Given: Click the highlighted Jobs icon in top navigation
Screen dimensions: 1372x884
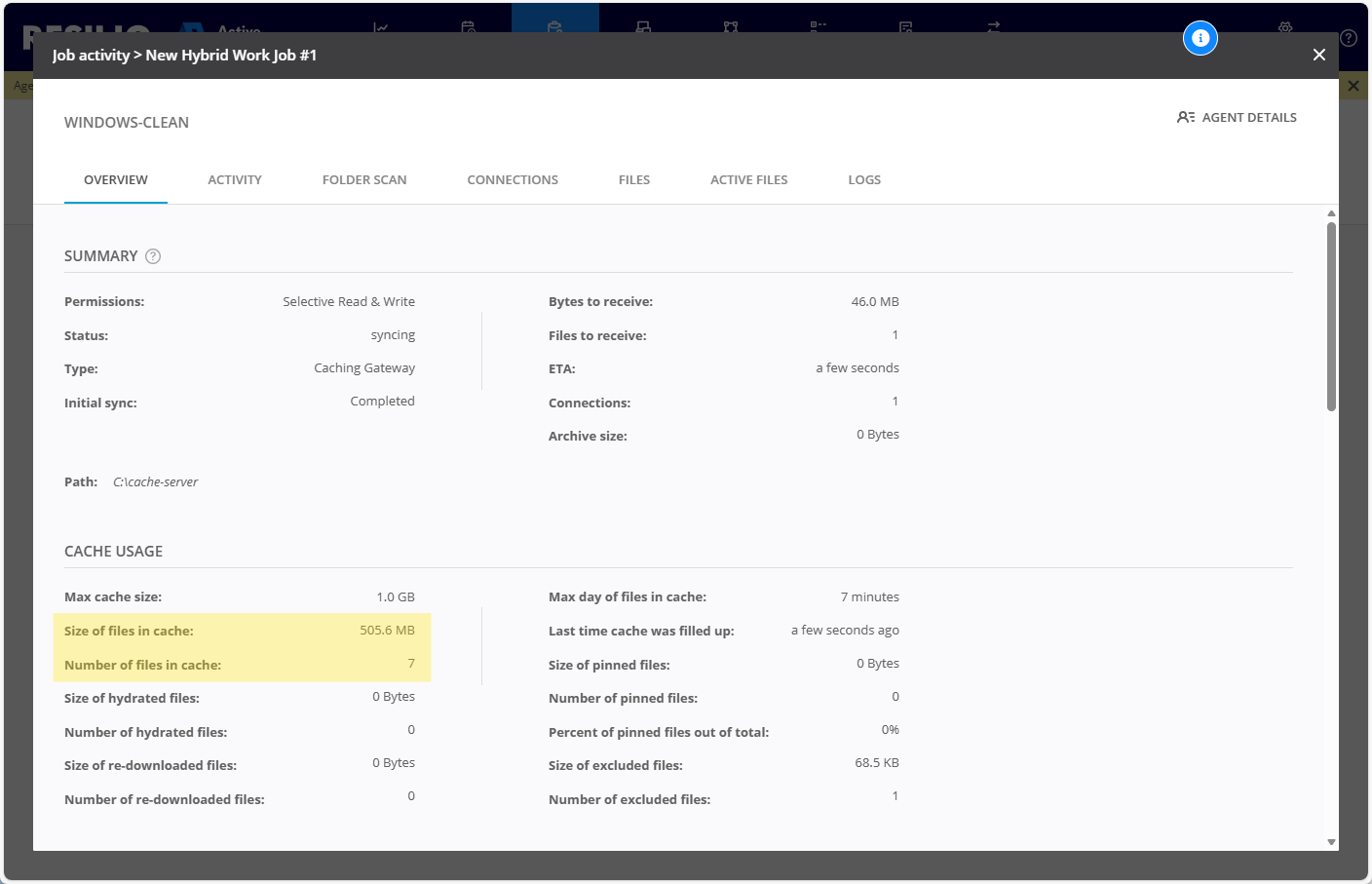Looking at the screenshot, I should click(554, 26).
